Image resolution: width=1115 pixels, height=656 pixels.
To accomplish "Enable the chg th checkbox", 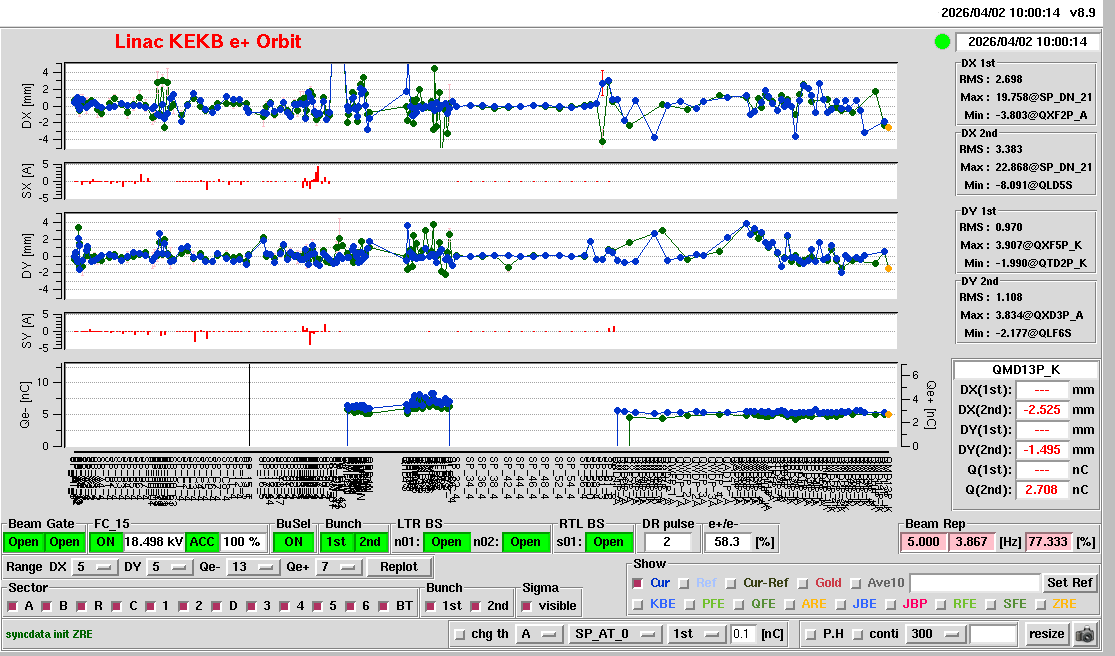I will click(460, 634).
